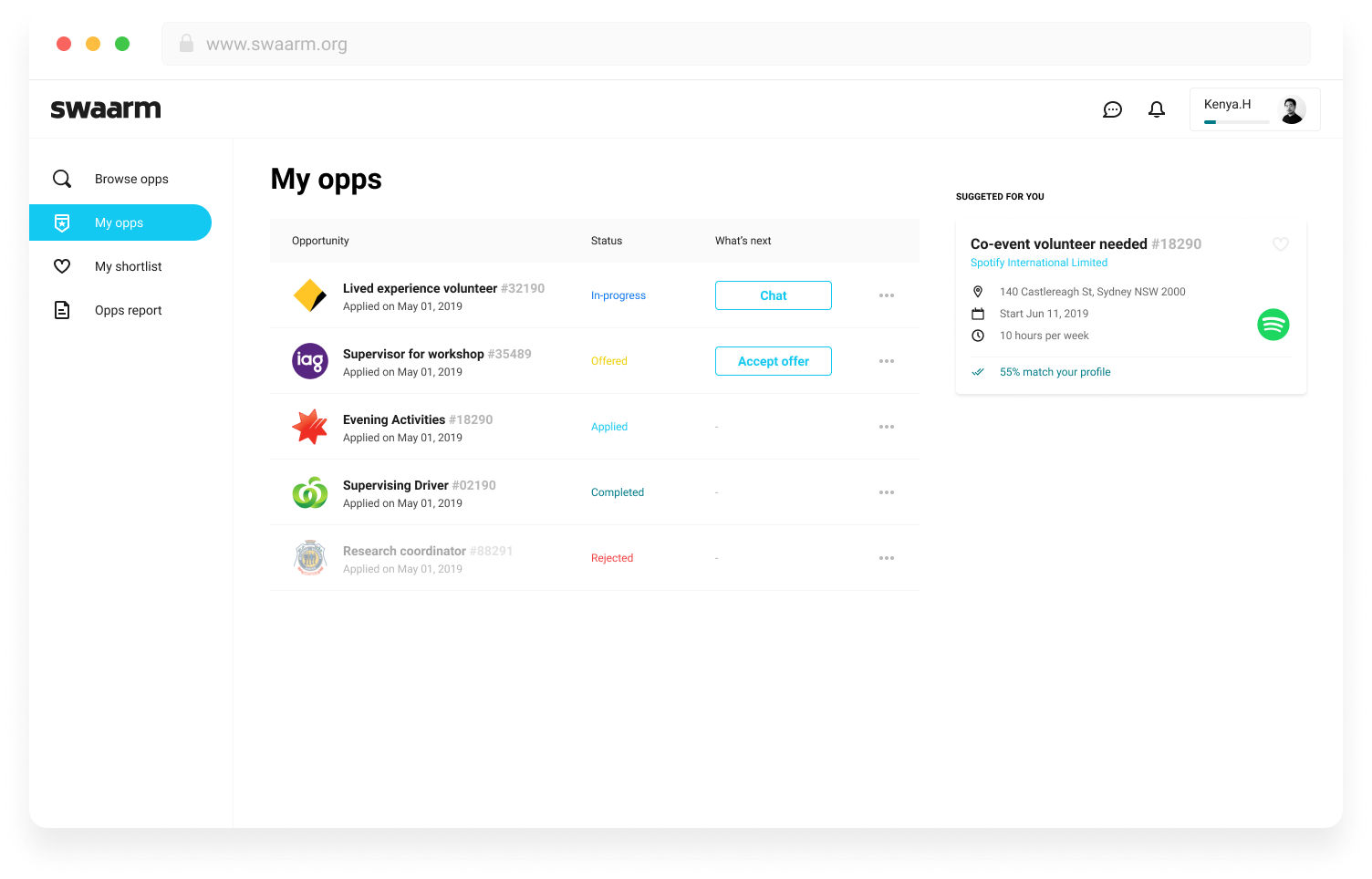Open options for the Supervisor for workshop row
The image size is (1372, 879).
tap(886, 361)
